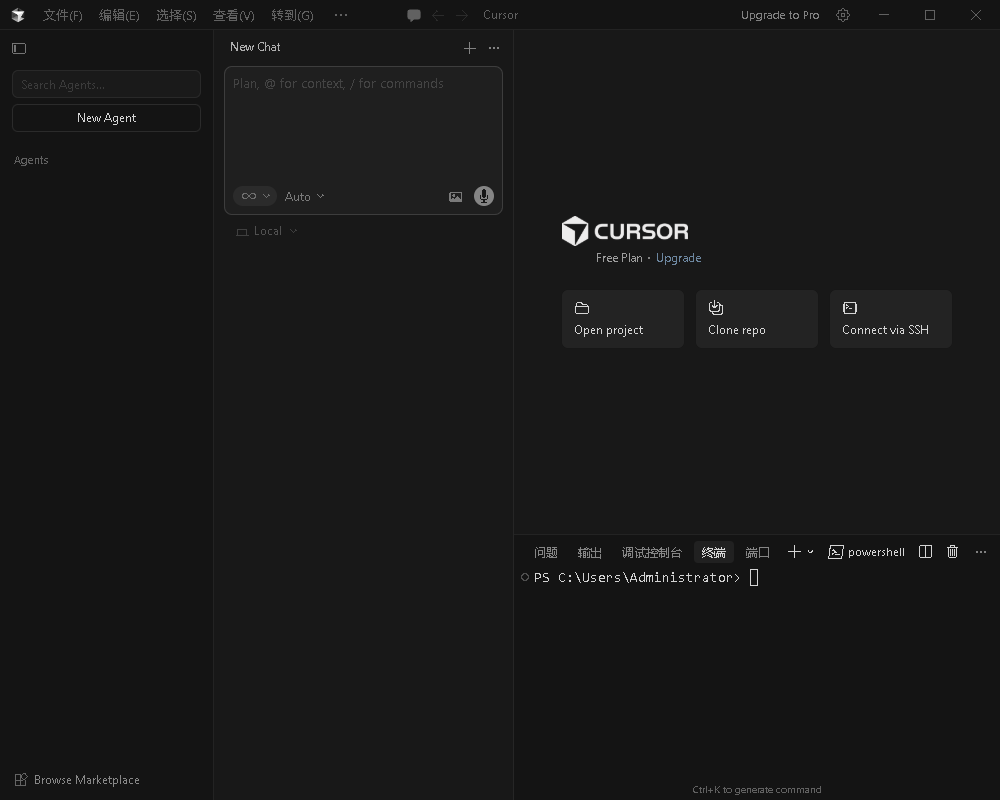Screen dimensions: 1000x800
Task: Split the terminal panel
Action: (x=926, y=552)
